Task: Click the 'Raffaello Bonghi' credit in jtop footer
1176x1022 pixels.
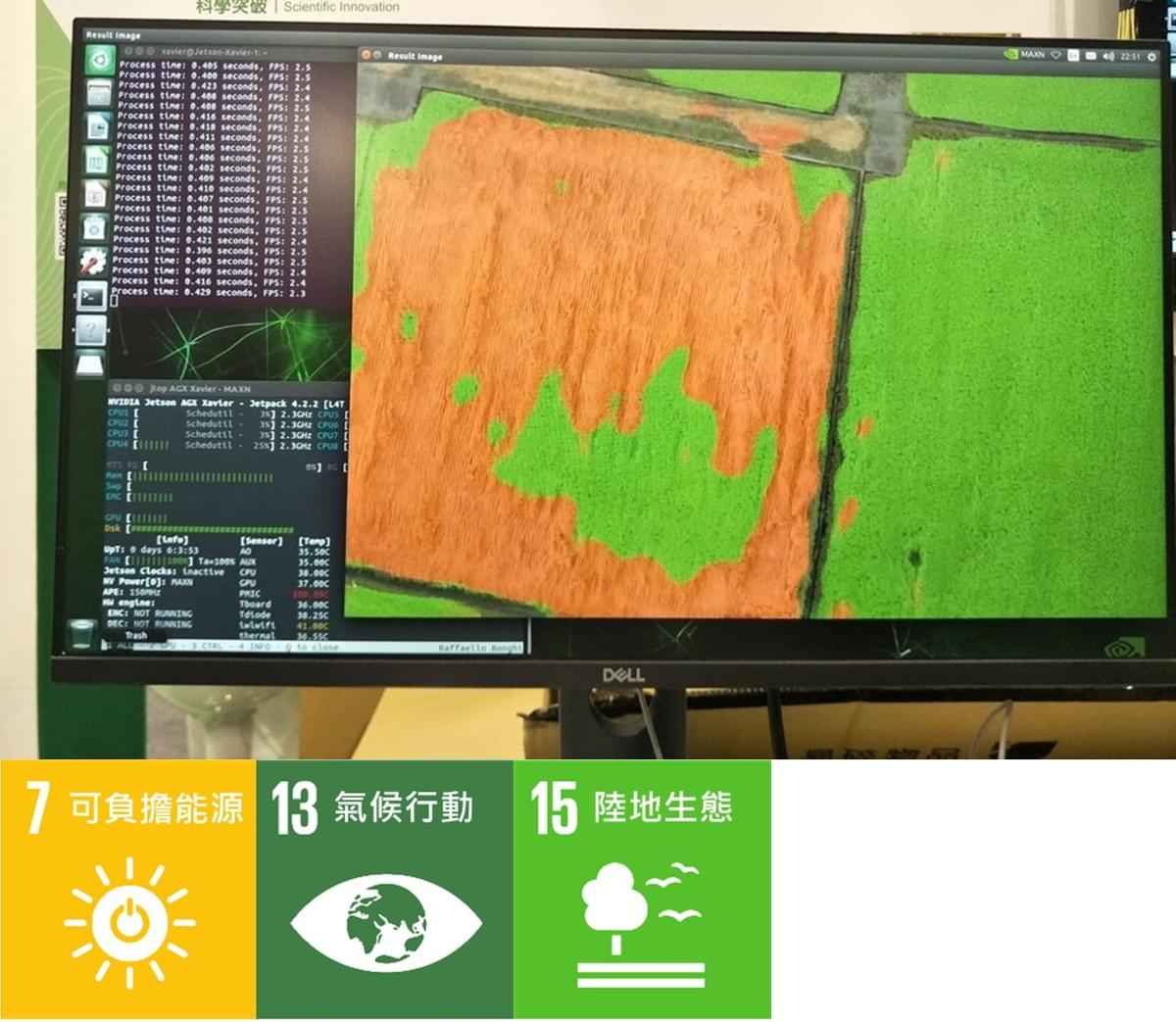Action: 479,650
